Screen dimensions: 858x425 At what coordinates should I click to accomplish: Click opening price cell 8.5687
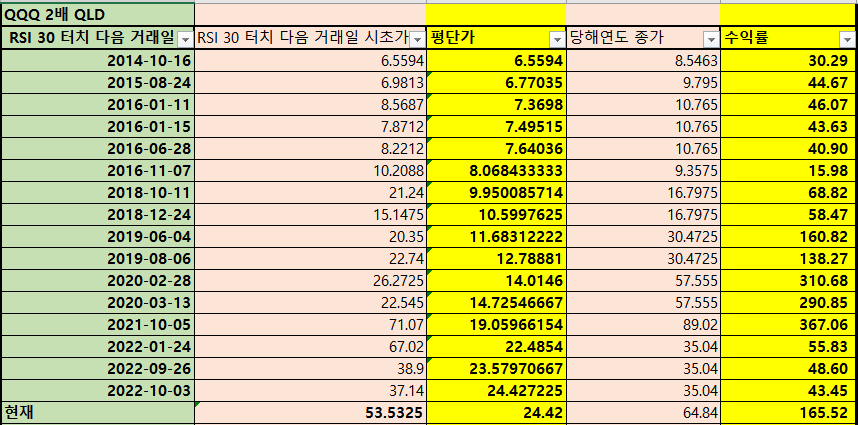310,105
